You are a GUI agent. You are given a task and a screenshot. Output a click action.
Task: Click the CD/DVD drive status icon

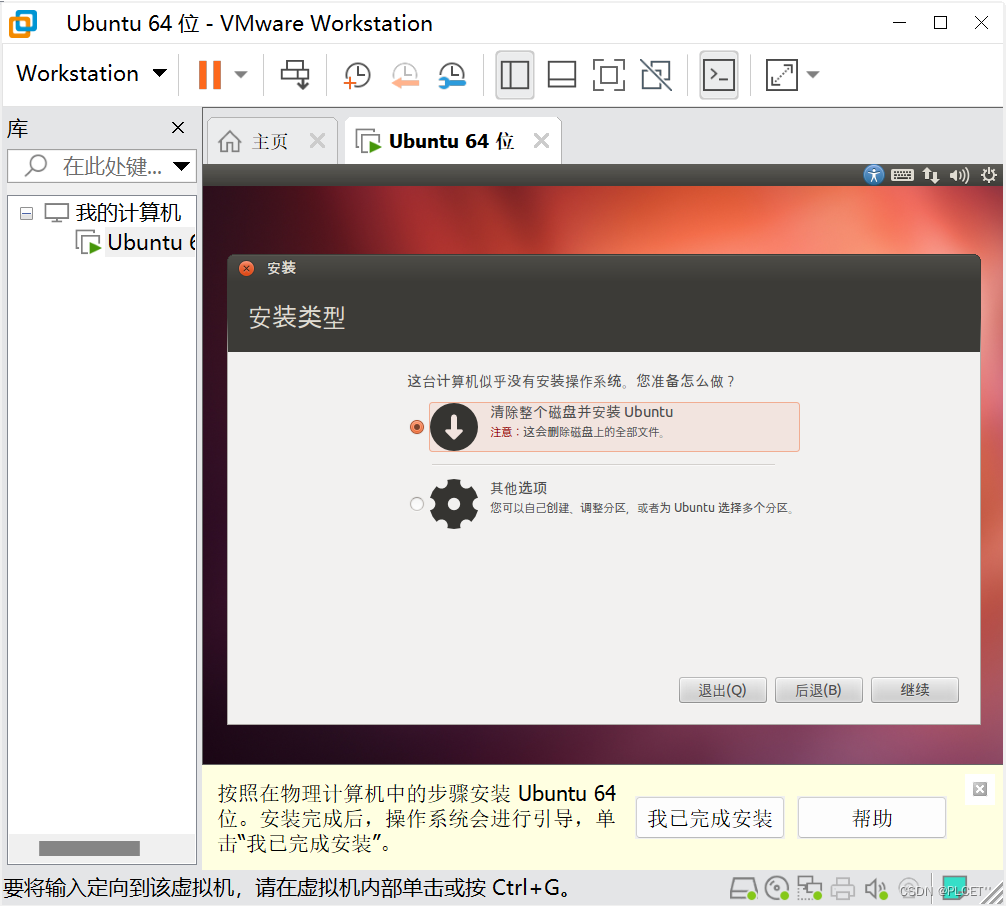[x=777, y=889]
